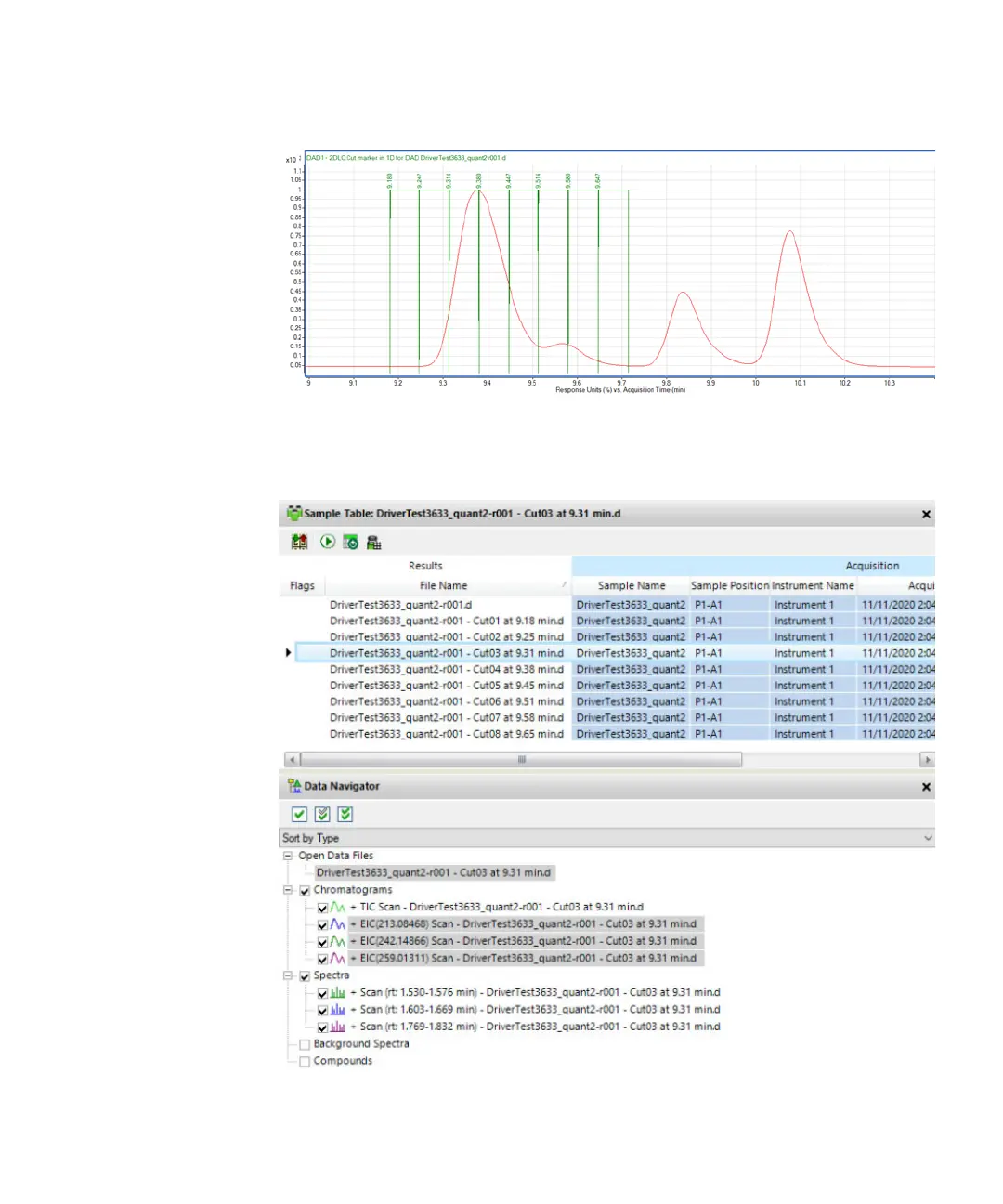1003x1204 pixels.
Task: Close the Sample Table panel
Action: 926,514
